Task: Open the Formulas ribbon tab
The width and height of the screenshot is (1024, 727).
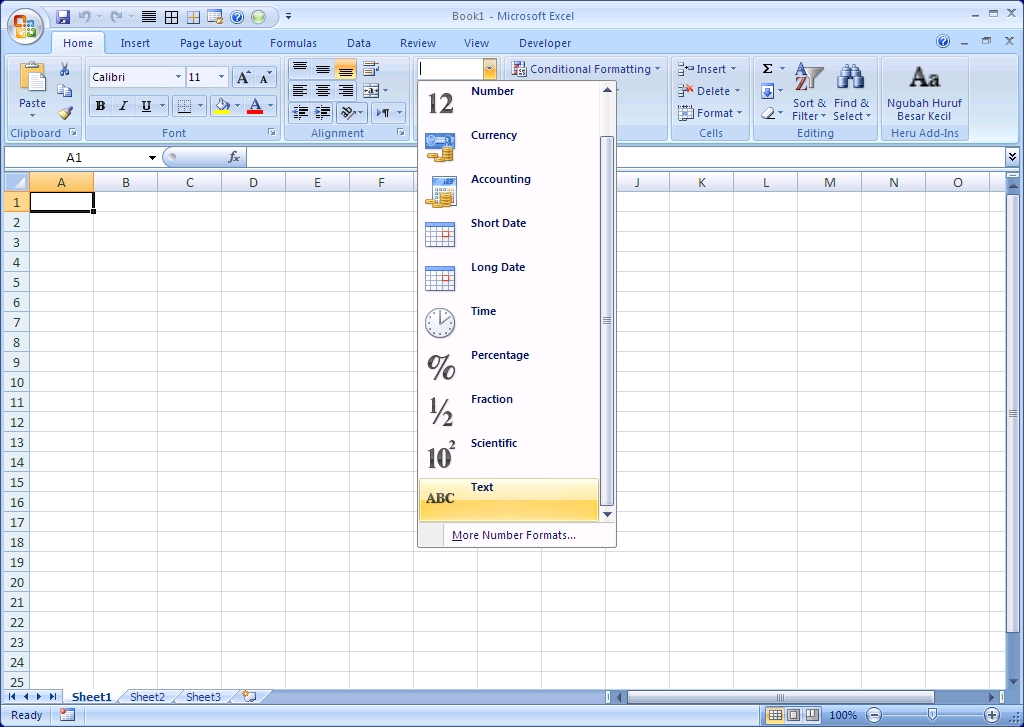Action: click(x=293, y=43)
